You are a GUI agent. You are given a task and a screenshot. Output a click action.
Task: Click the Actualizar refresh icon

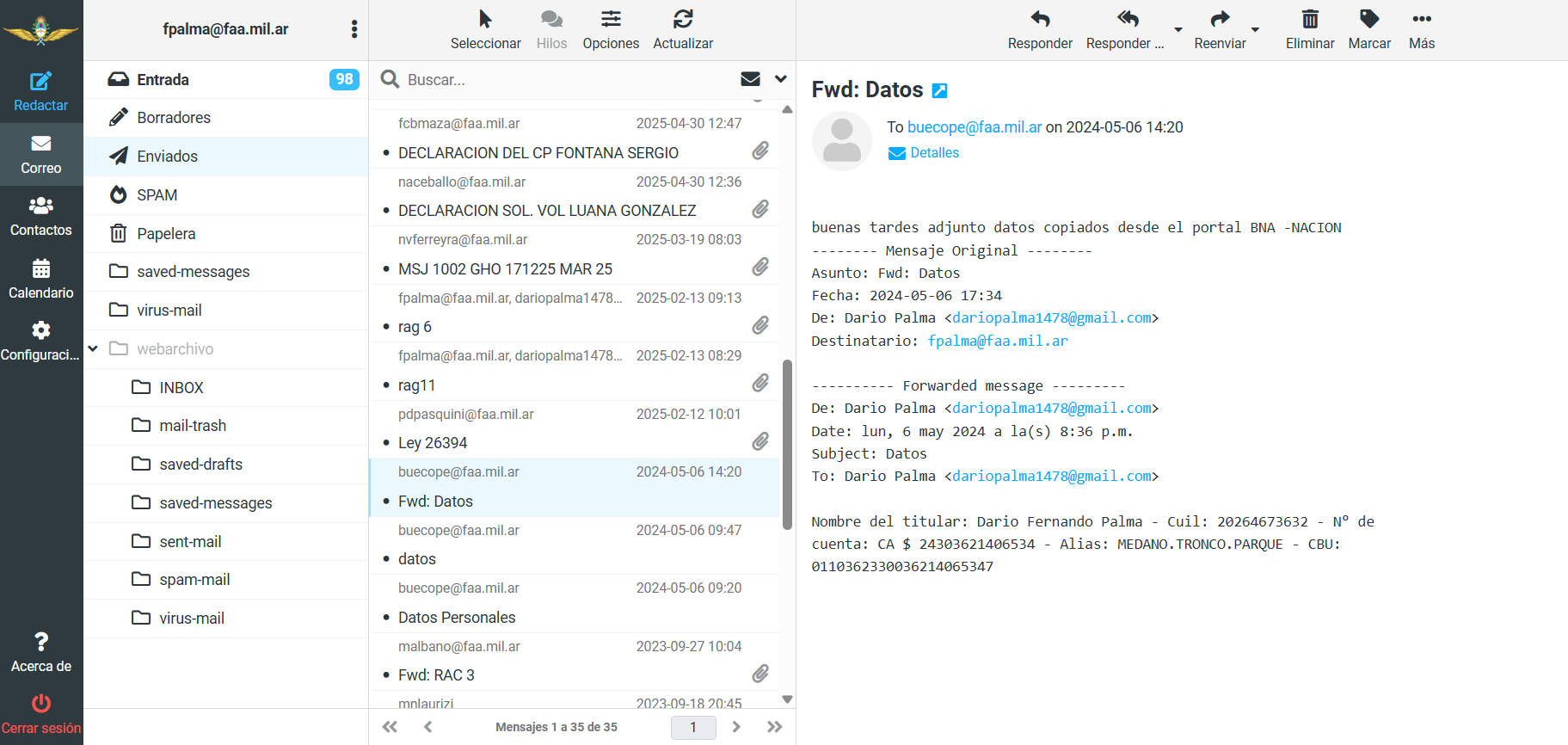click(x=683, y=20)
